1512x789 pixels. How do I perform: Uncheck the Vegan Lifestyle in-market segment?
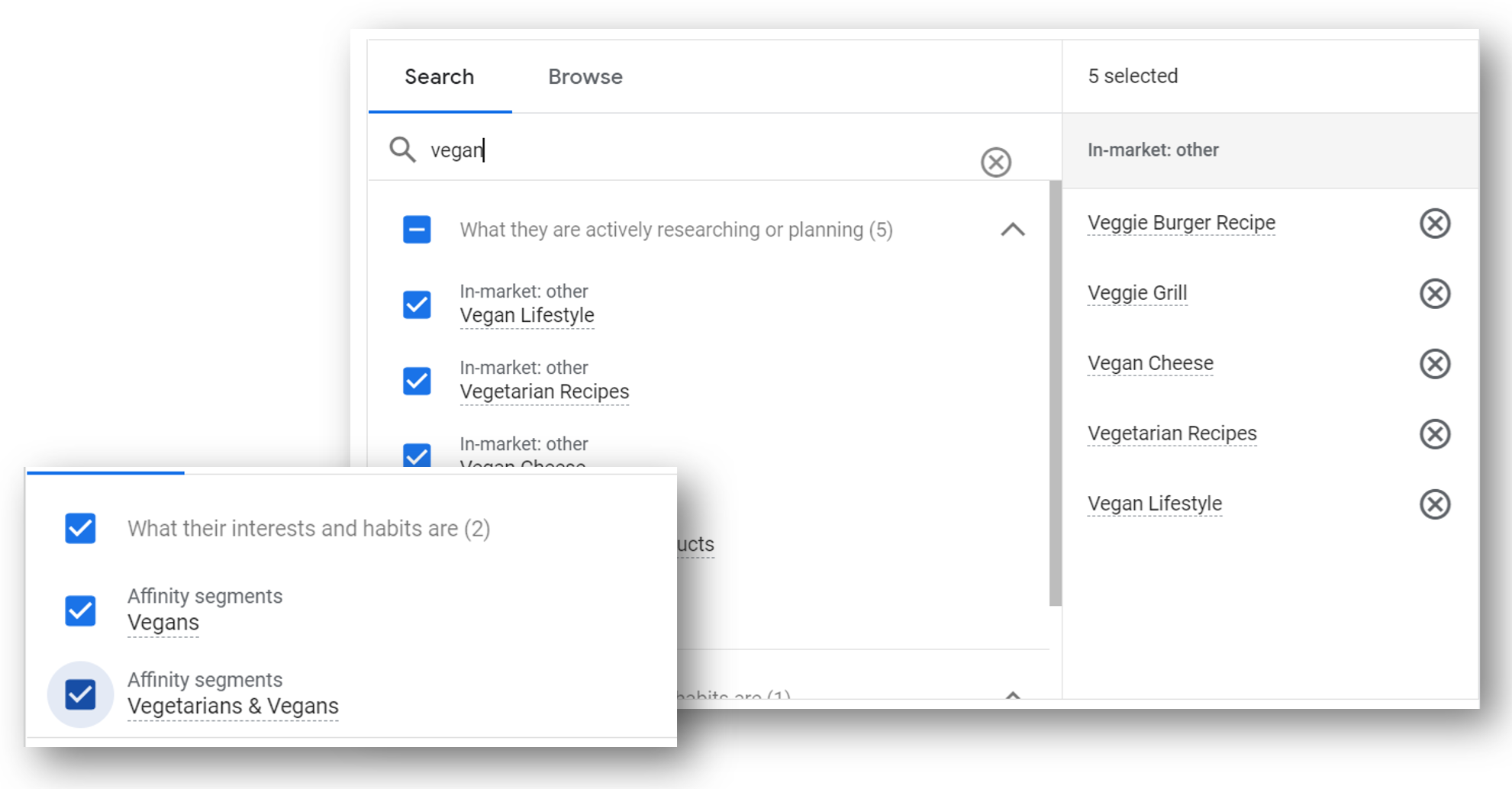coord(416,304)
